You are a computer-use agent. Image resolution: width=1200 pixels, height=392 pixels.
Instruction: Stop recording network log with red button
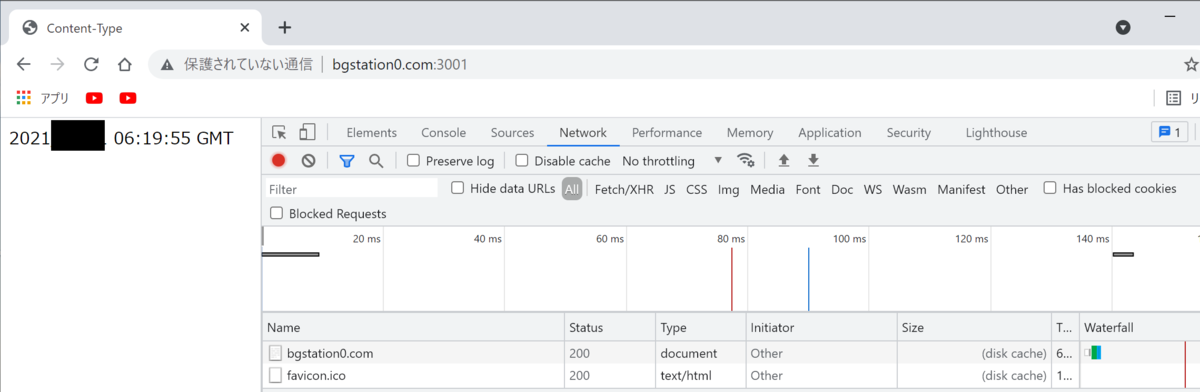point(279,160)
